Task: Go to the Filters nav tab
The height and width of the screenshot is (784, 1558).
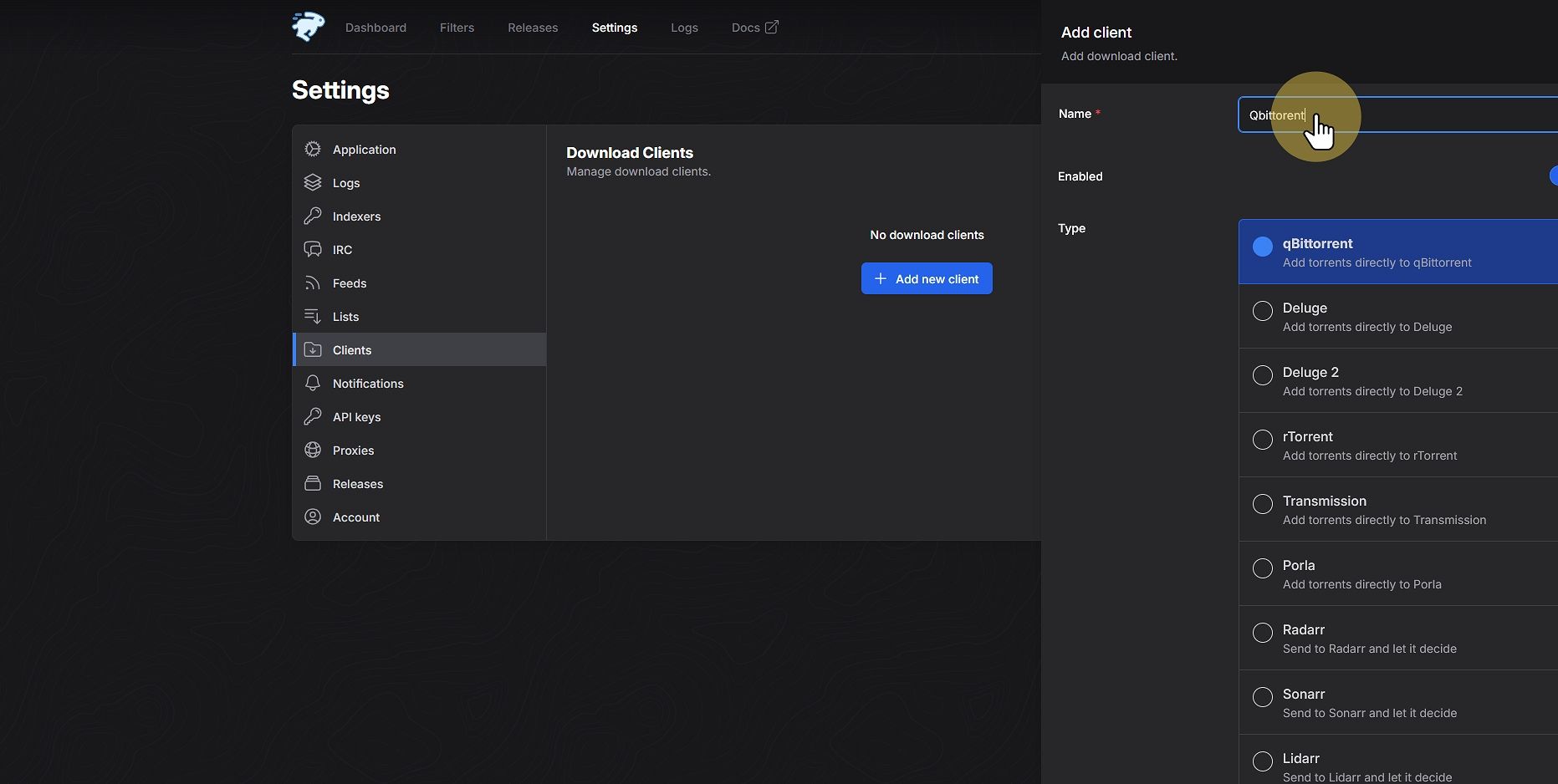Action: [x=457, y=28]
